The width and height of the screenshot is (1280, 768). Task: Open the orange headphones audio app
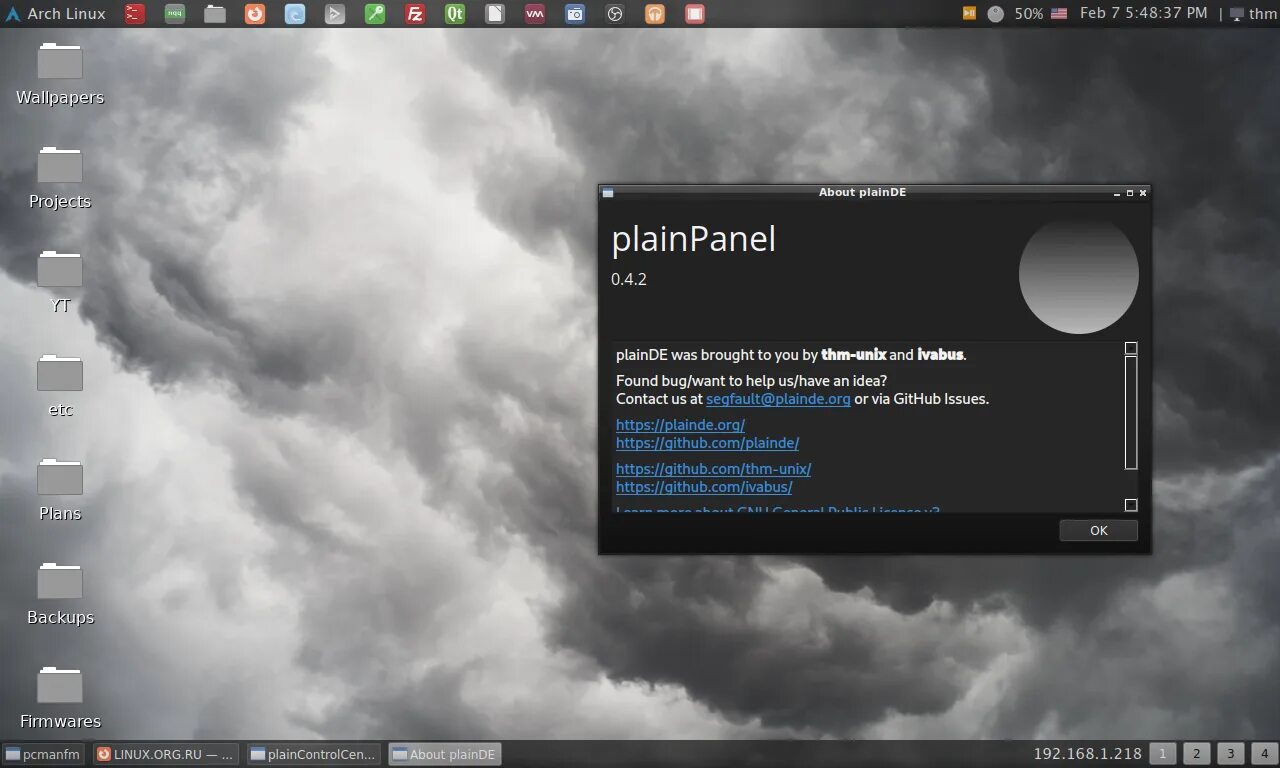tap(655, 14)
